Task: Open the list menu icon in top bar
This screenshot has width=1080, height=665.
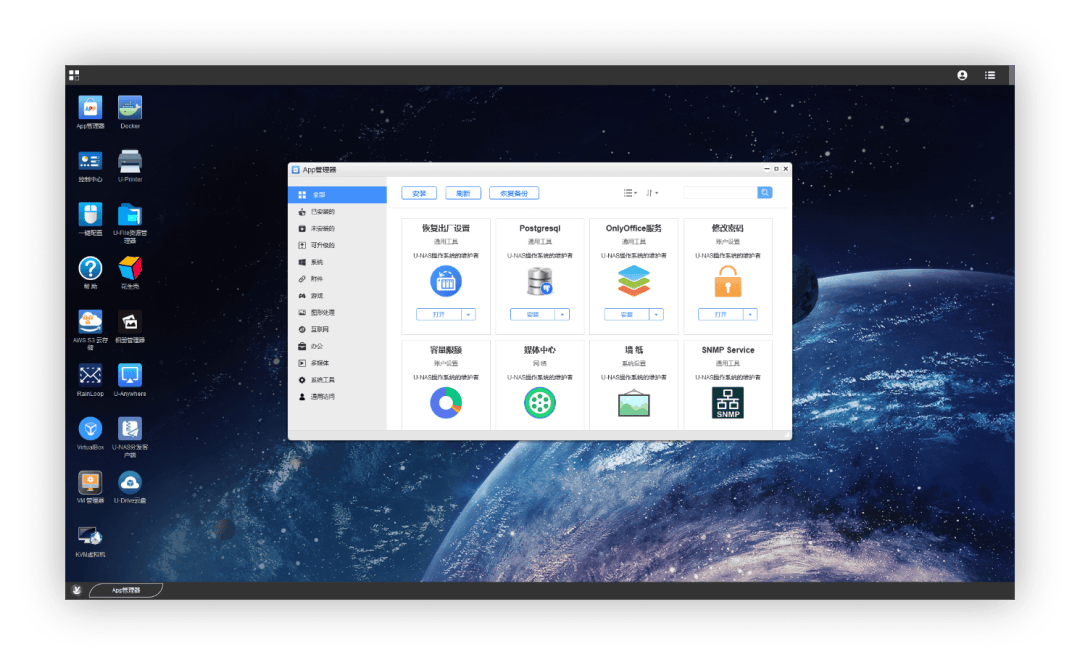Action: pyautogui.click(x=990, y=75)
